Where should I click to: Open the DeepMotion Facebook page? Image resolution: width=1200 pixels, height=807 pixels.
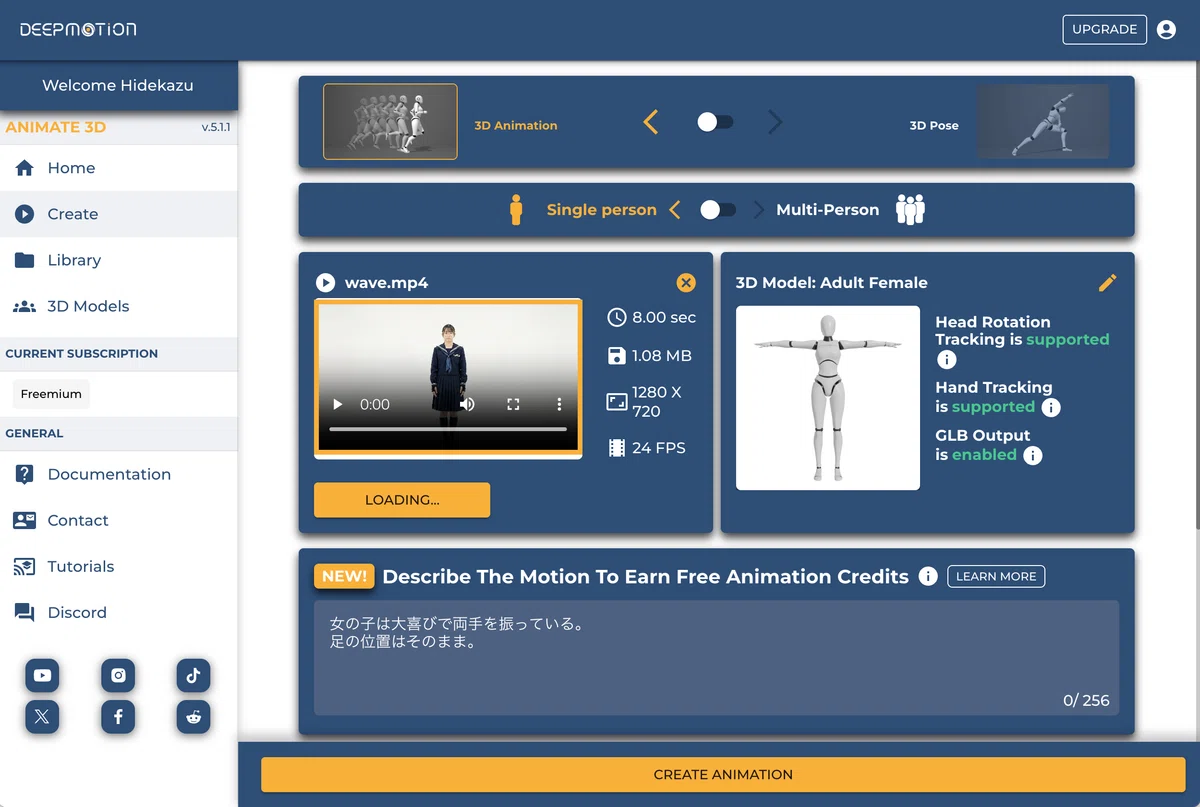pos(118,716)
